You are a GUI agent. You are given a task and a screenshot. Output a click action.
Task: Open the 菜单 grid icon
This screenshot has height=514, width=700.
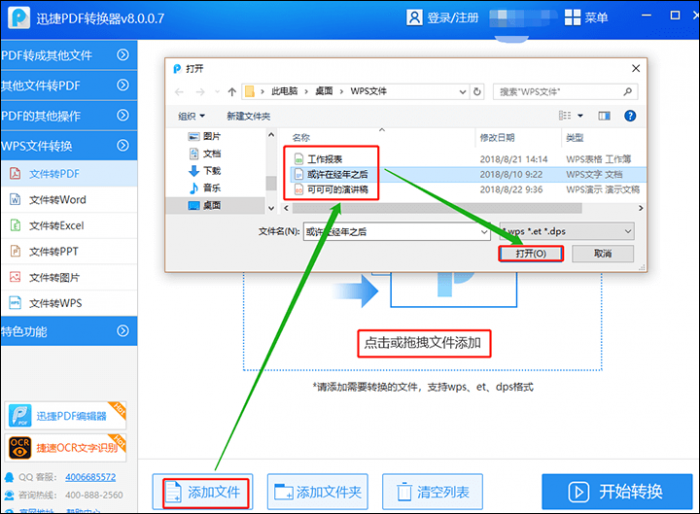click(x=572, y=17)
